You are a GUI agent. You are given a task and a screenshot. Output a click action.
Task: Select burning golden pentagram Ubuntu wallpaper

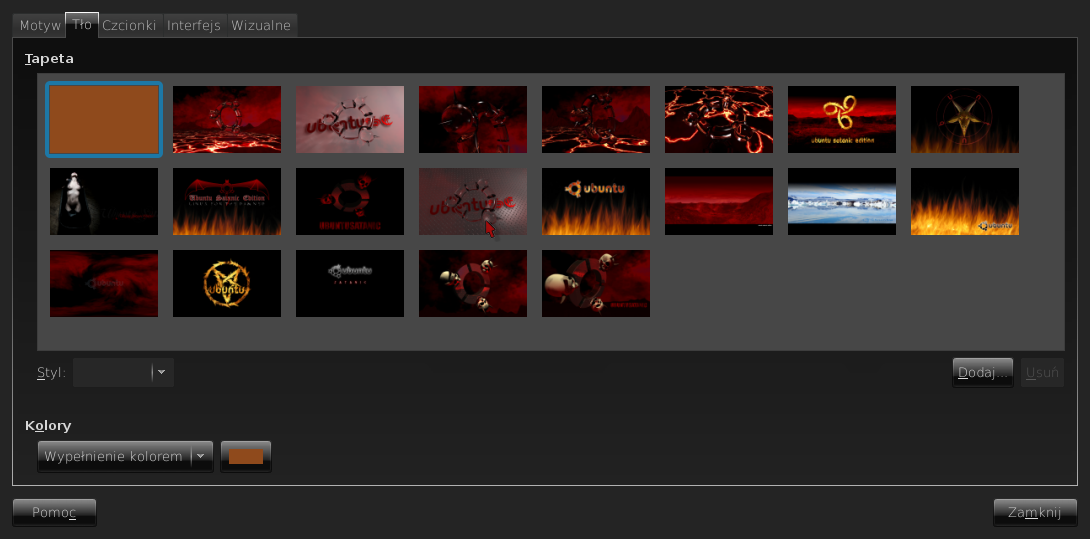pyautogui.click(x=227, y=283)
